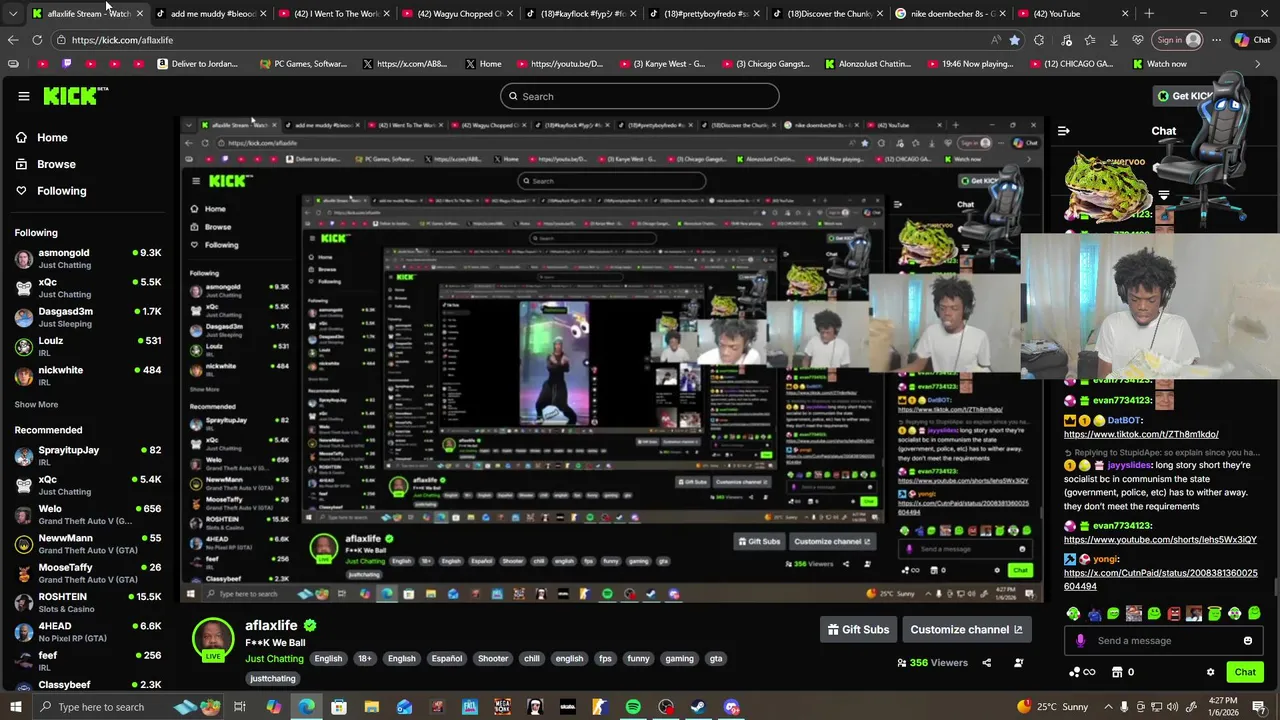1280x720 pixels.
Task: Open a new browser tab
Action: pos(1149,13)
